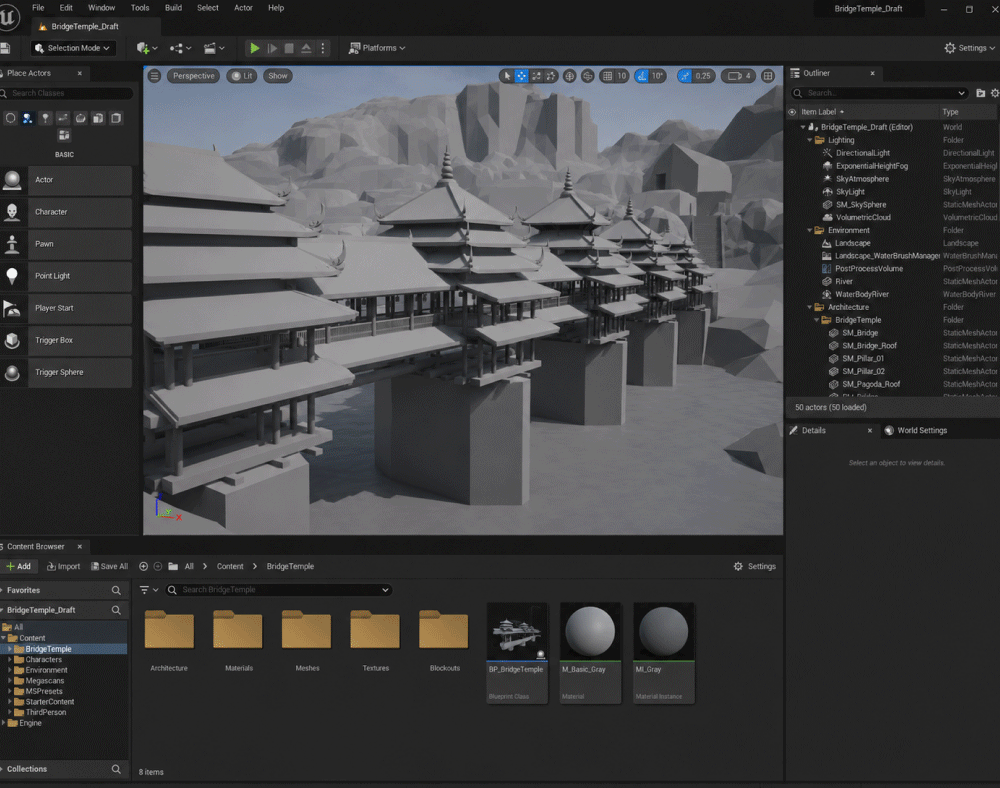The image size is (1000, 788).
Task: Open the Cinematics clapperboard dropdown
Action: coord(214,48)
